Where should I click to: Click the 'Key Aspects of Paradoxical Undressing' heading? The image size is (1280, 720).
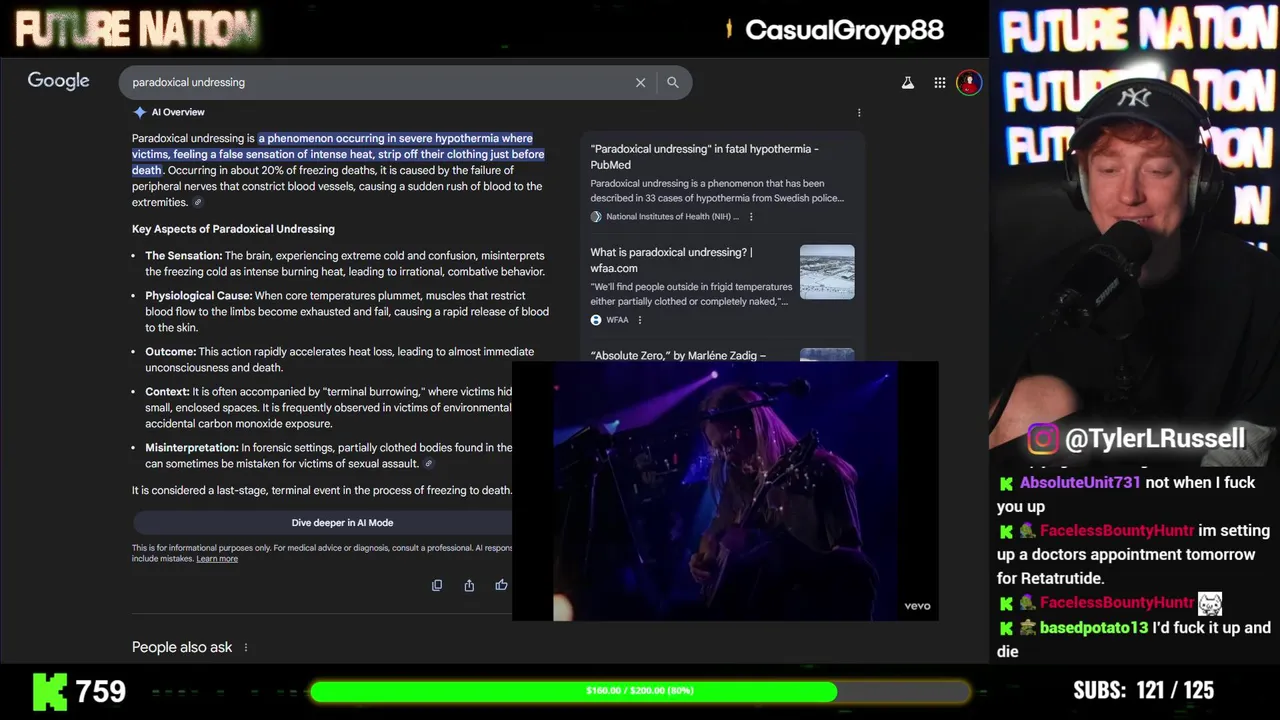(x=233, y=229)
